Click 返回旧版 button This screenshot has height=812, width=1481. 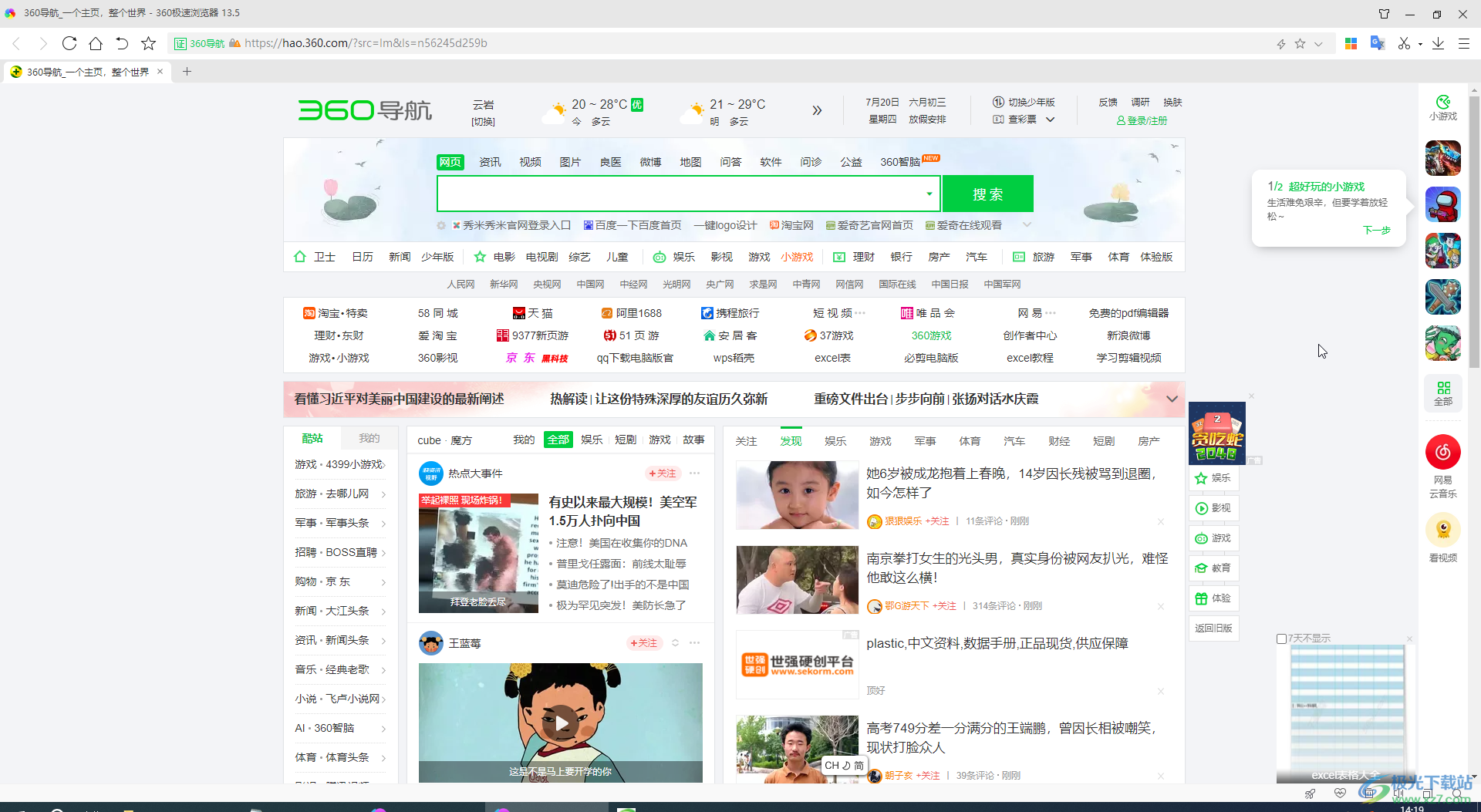(1214, 628)
